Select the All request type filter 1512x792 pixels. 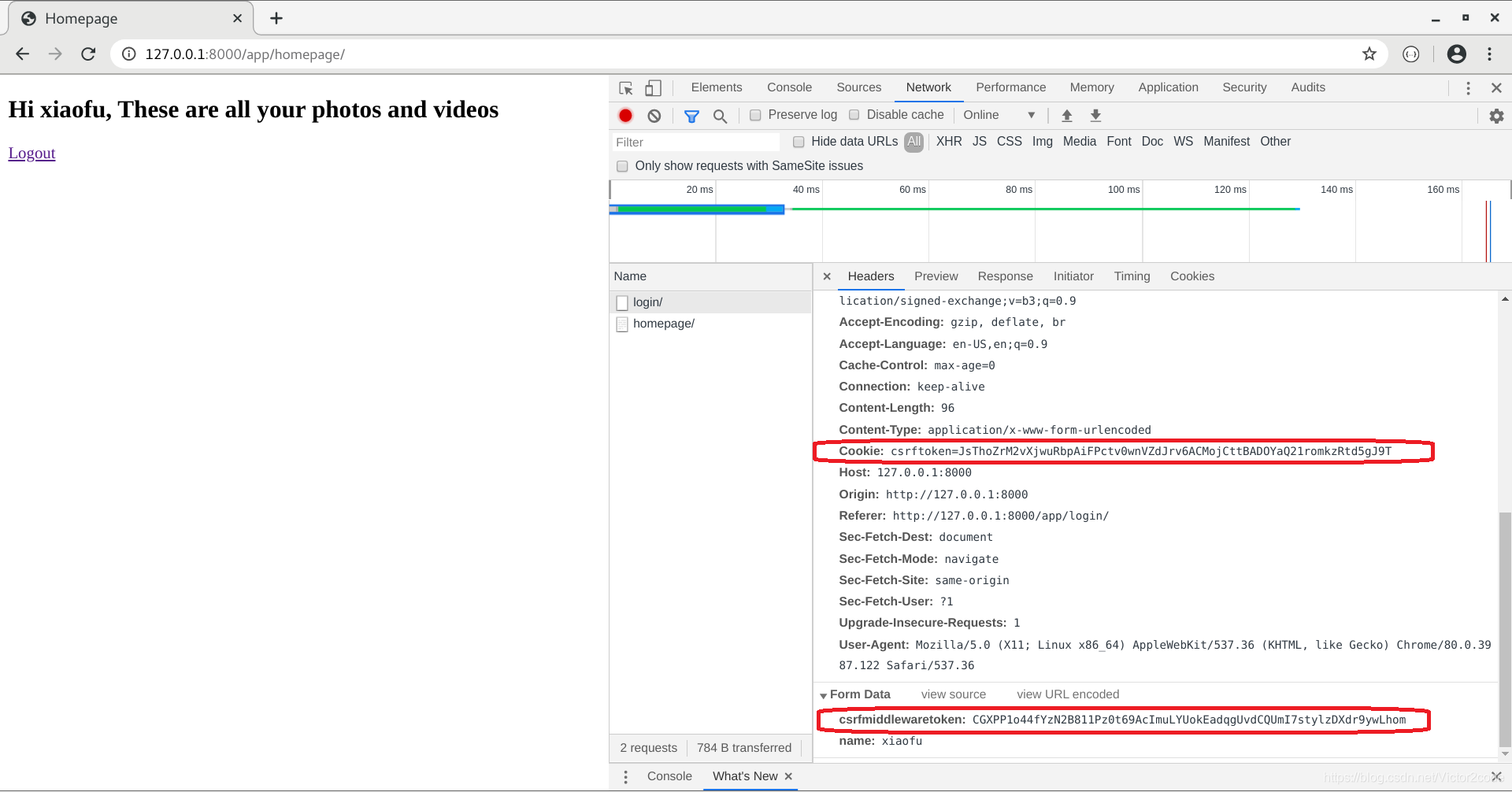coord(913,142)
